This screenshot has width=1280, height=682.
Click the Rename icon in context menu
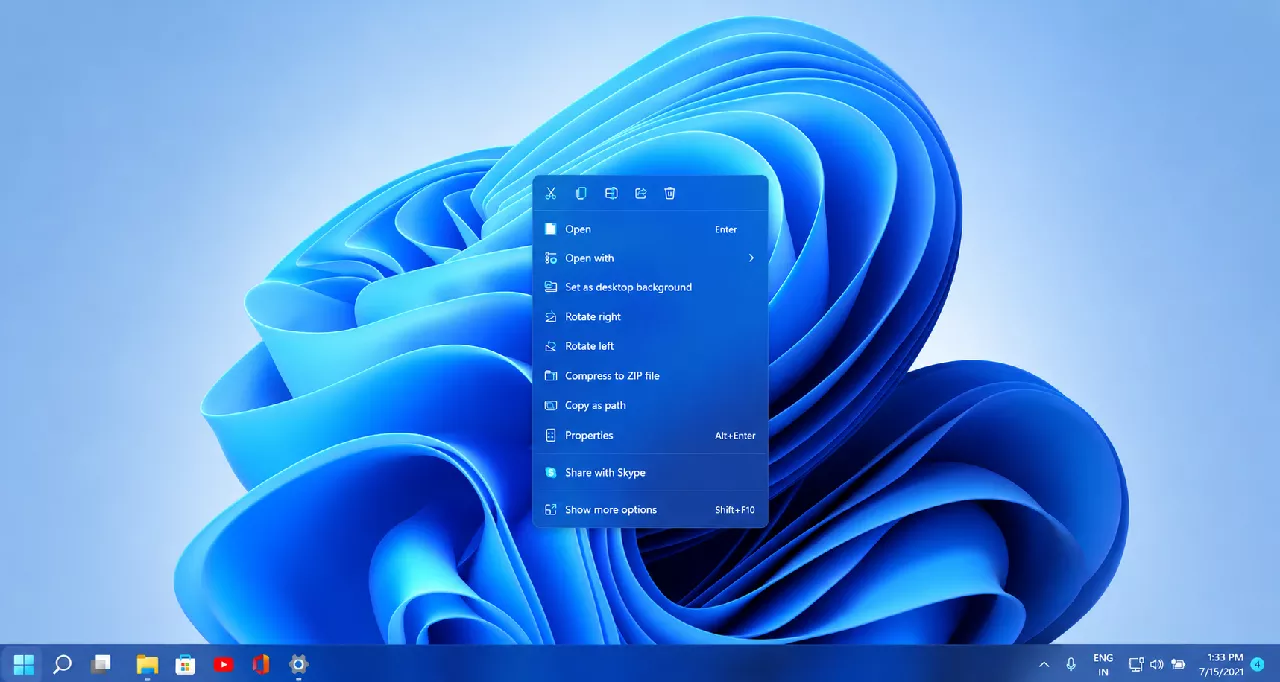[611, 193]
